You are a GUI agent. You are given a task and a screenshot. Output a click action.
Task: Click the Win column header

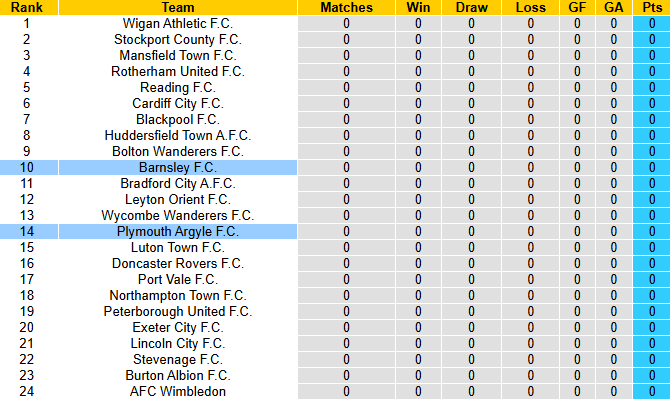418,7
